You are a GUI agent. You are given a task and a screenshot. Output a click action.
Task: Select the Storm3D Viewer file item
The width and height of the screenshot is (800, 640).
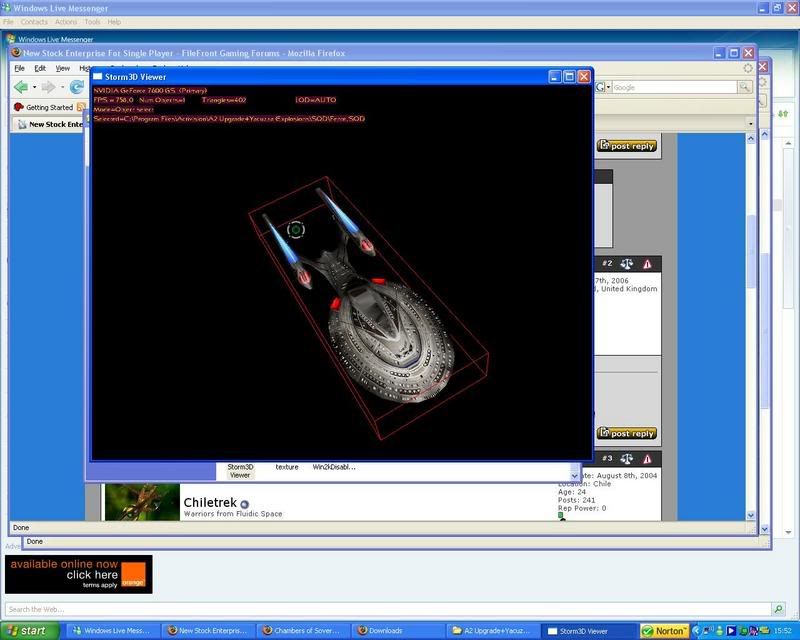coord(240,471)
